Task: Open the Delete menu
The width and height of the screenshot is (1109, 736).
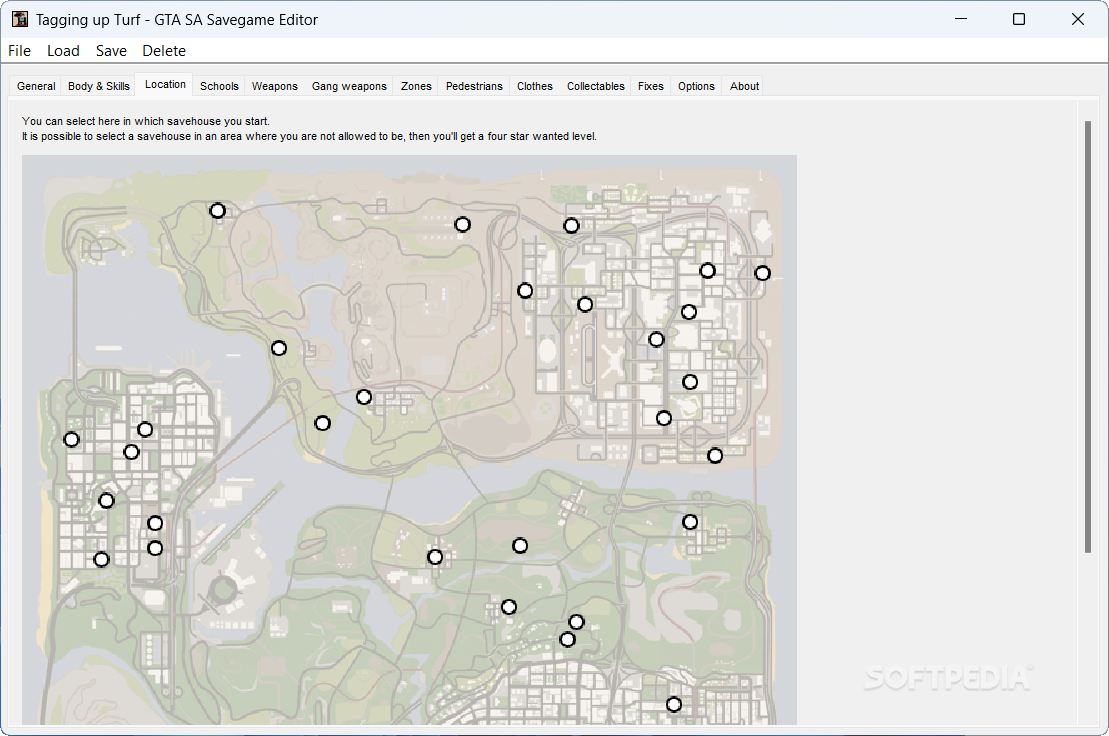Action: [163, 51]
